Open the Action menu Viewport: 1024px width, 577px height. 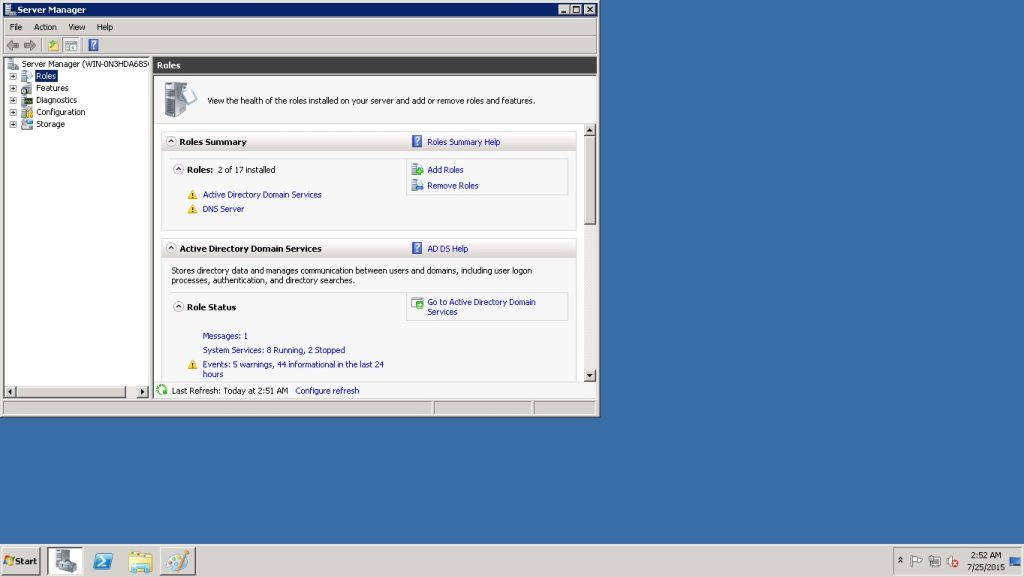point(45,27)
